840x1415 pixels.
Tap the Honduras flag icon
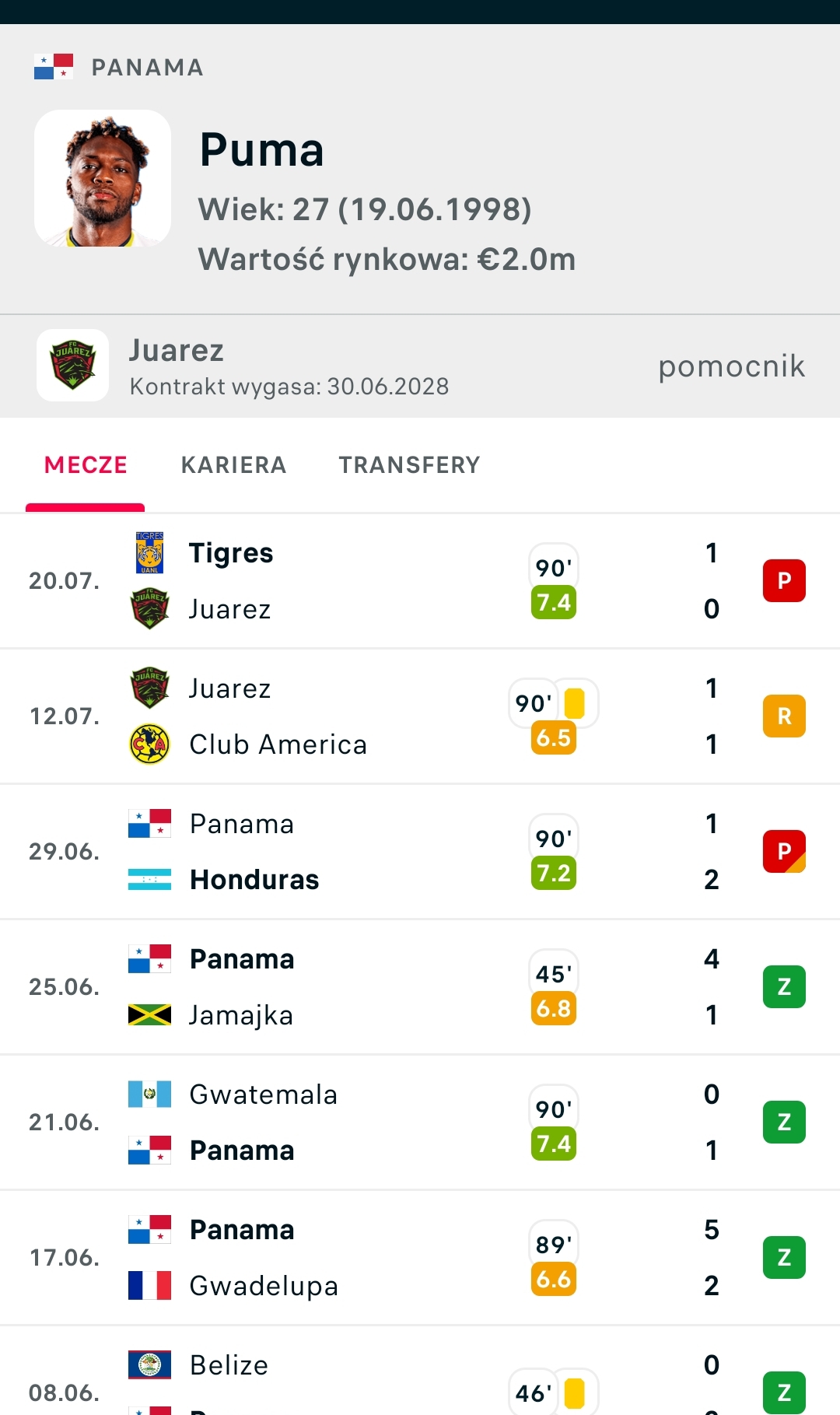click(149, 880)
